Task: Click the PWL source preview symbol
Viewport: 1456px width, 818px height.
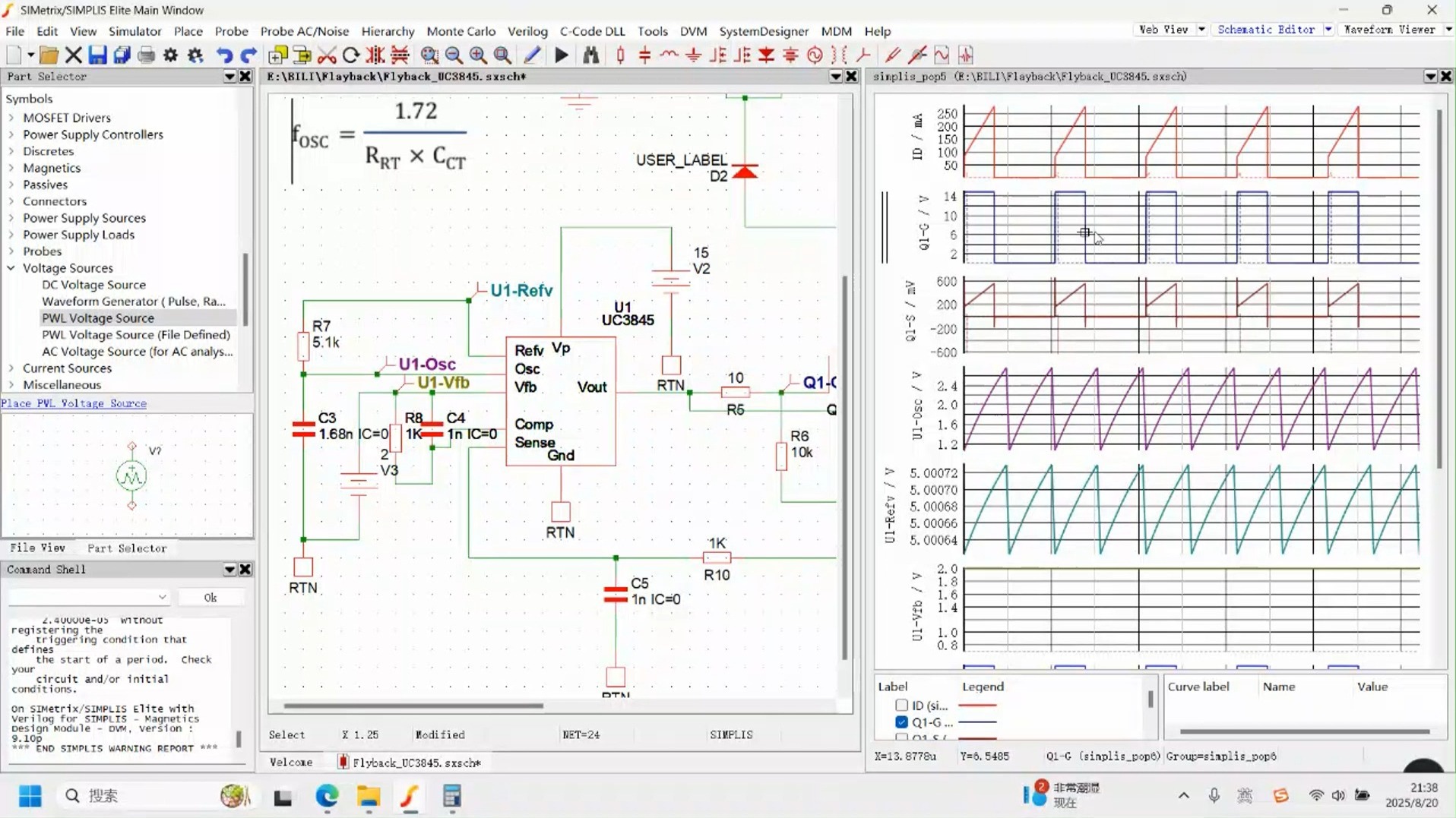Action: click(131, 476)
